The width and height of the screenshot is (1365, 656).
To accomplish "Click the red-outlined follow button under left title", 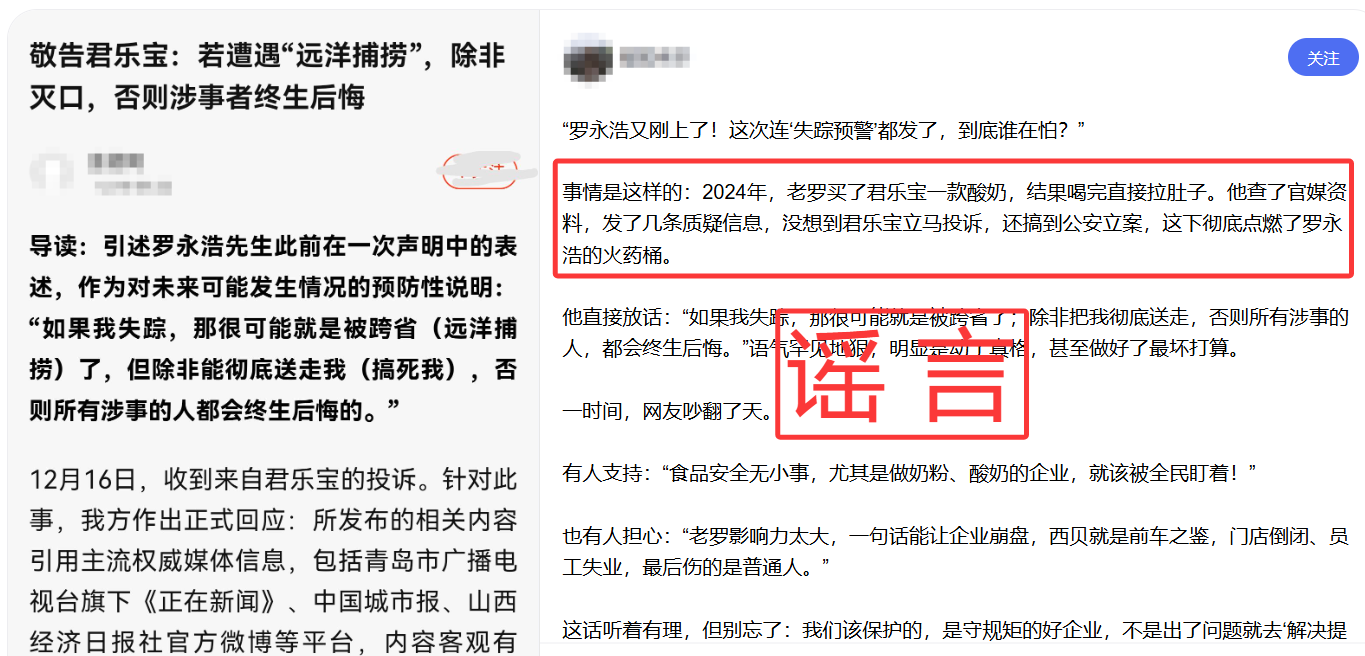I will pyautogui.click(x=480, y=171).
